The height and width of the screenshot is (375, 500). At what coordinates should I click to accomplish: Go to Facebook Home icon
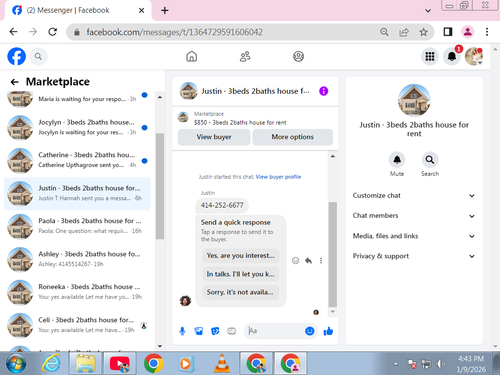click(191, 56)
